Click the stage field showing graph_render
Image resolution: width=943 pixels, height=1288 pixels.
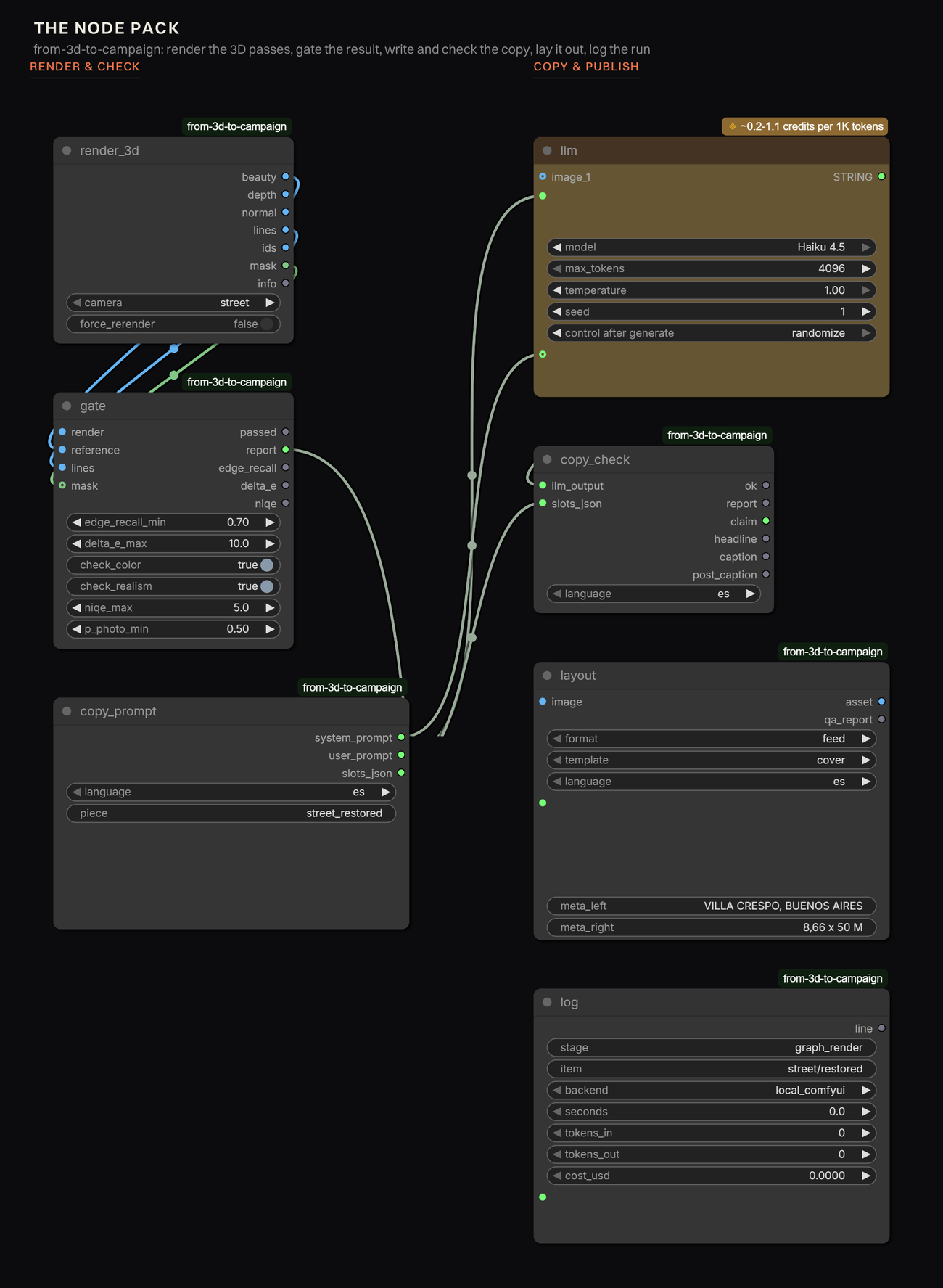[x=712, y=1047]
